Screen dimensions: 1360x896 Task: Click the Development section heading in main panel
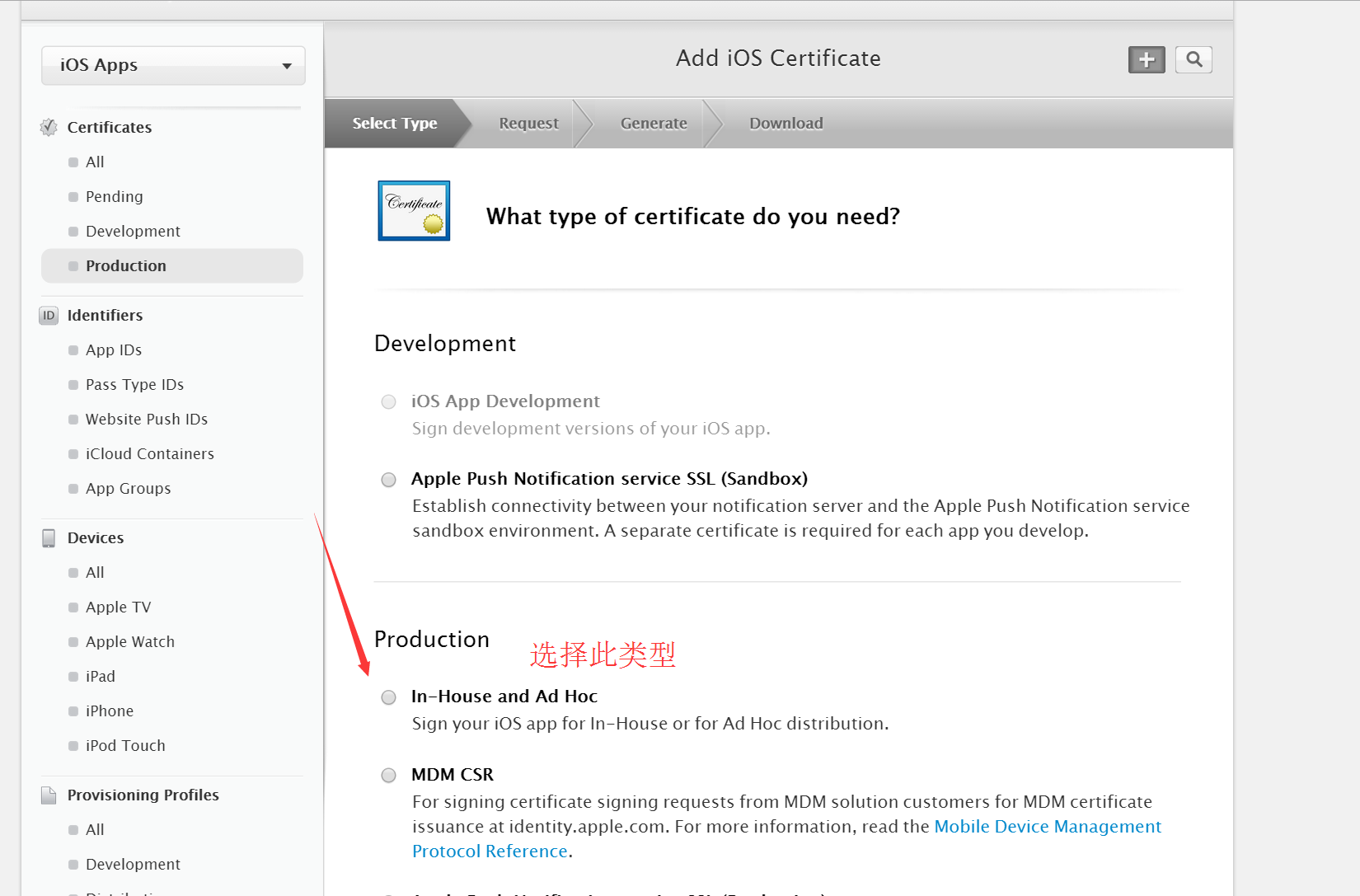[x=445, y=344]
